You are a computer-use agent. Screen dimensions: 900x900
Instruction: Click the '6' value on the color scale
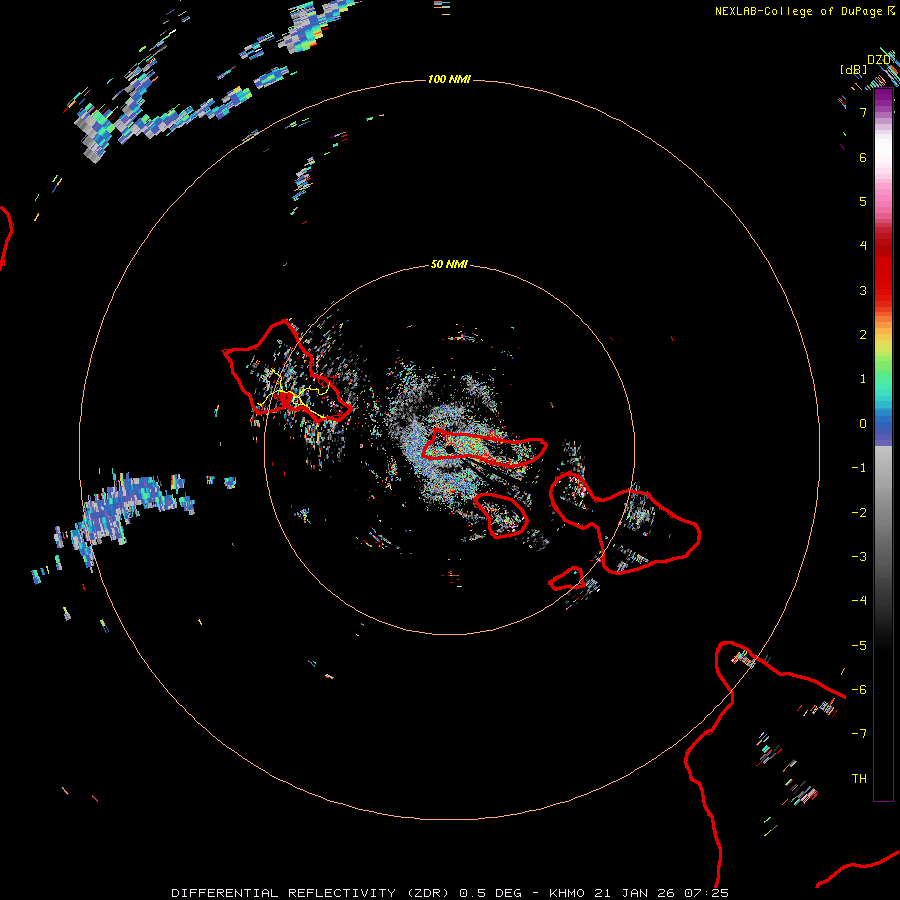(x=863, y=157)
